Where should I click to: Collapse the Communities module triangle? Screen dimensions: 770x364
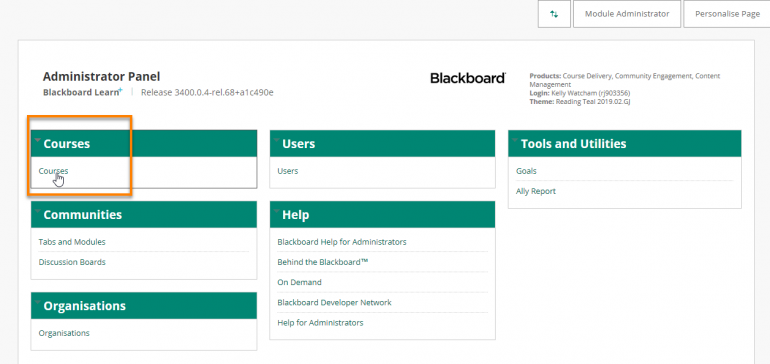click(x=37, y=212)
